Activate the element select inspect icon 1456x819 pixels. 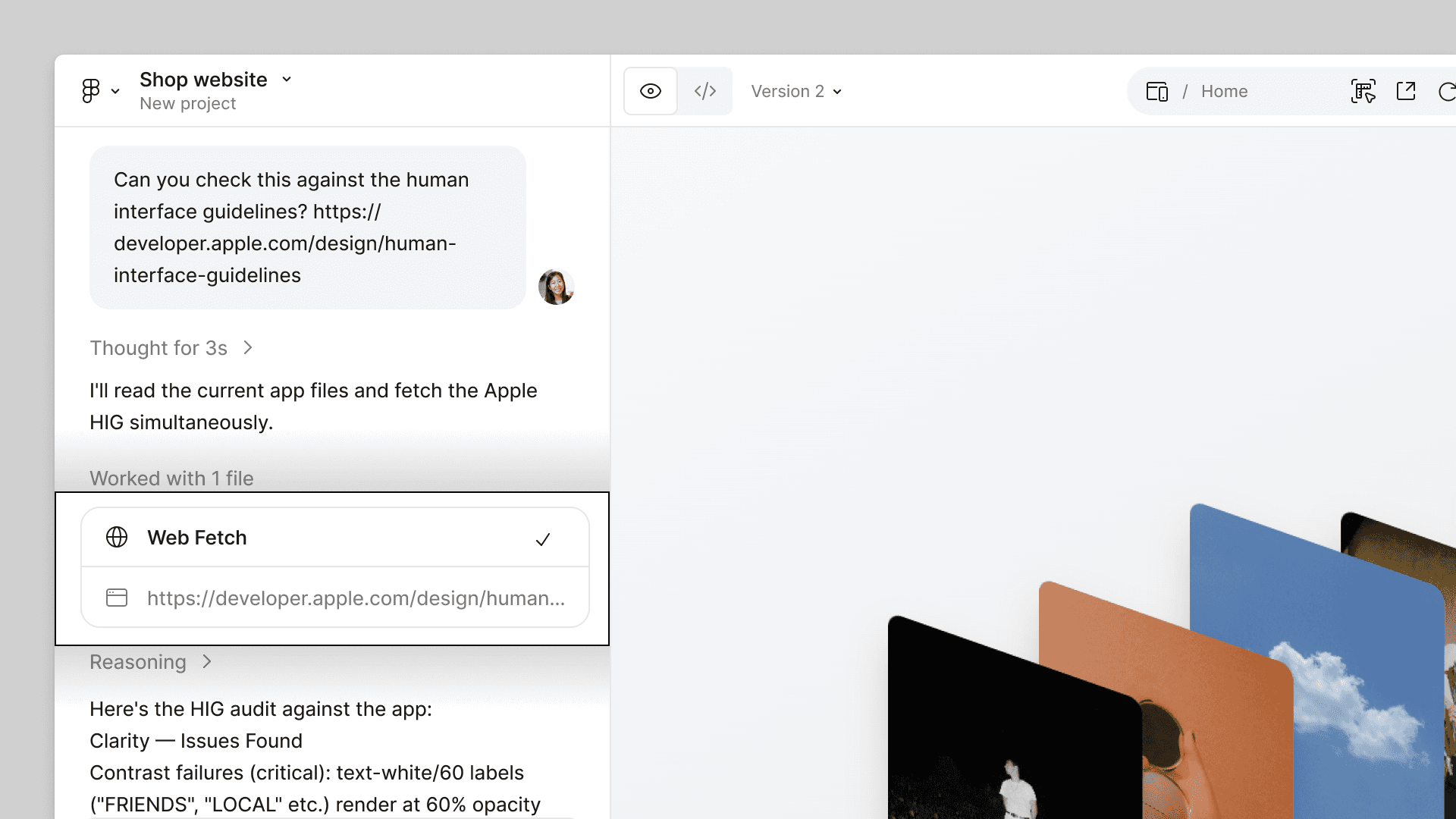pos(1363,91)
